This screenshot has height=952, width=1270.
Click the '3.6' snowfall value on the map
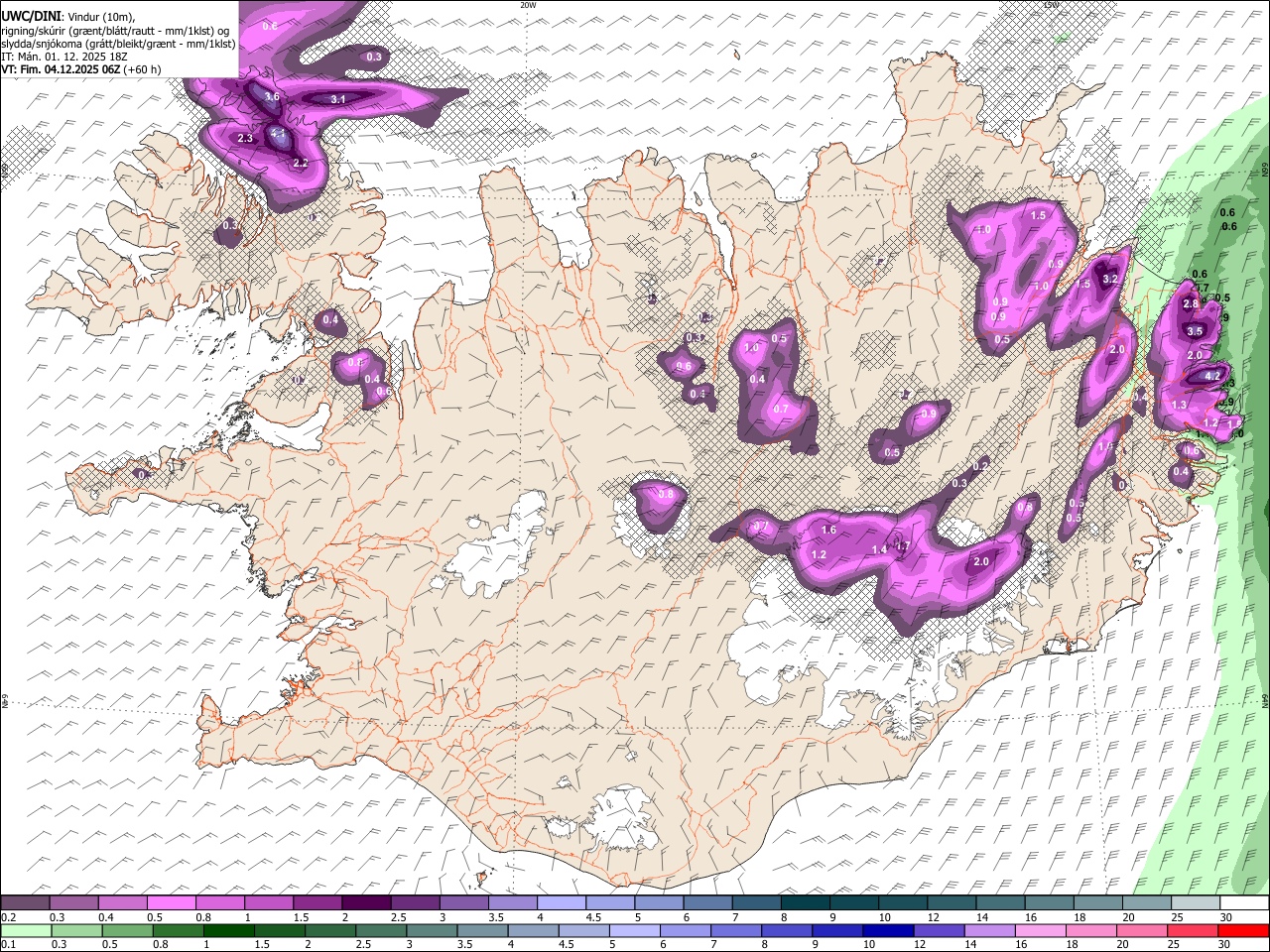(272, 97)
